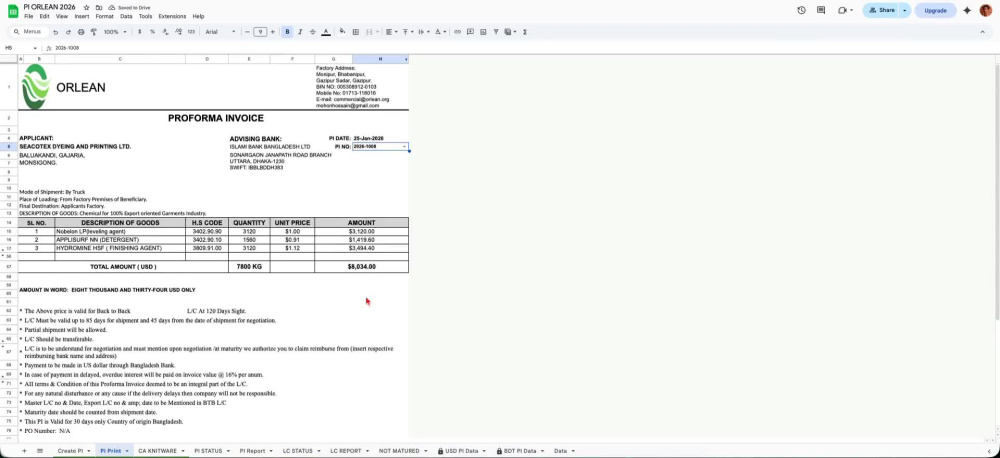Insert a comment
Viewport: 1000px width, 458px height.
point(470,32)
